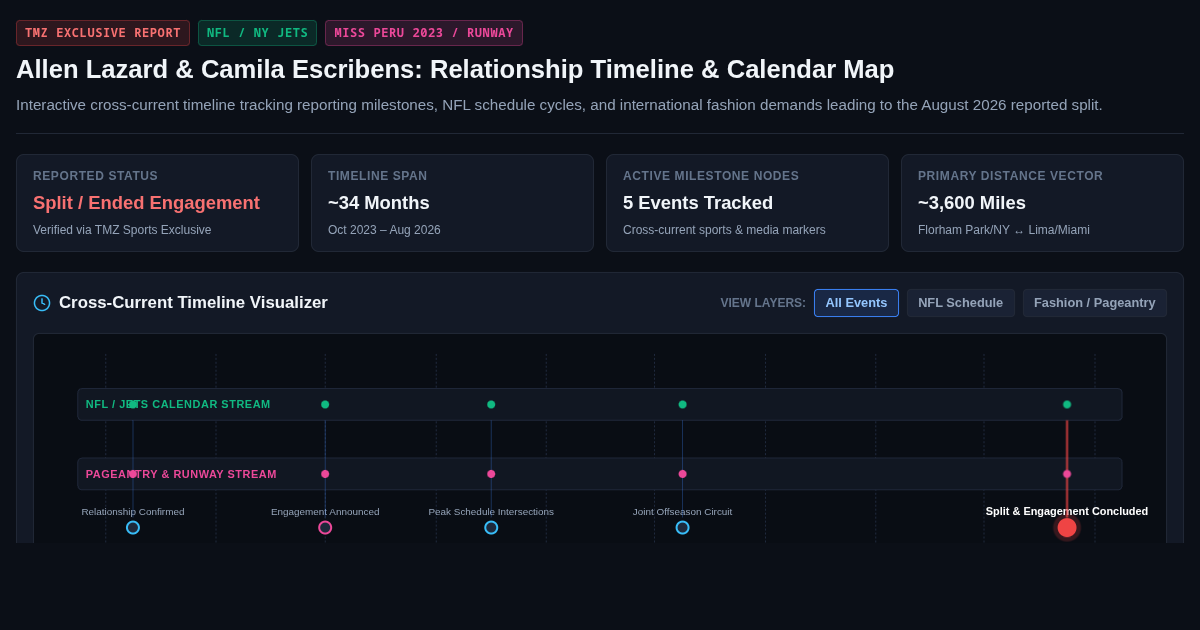
Task: Click the VIEW LAYERS label
Action: [x=763, y=303]
